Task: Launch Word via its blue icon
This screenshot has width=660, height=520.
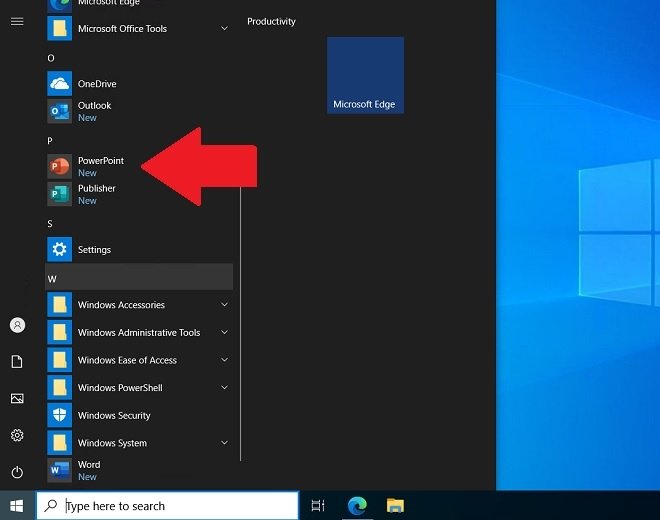Action: point(59,470)
